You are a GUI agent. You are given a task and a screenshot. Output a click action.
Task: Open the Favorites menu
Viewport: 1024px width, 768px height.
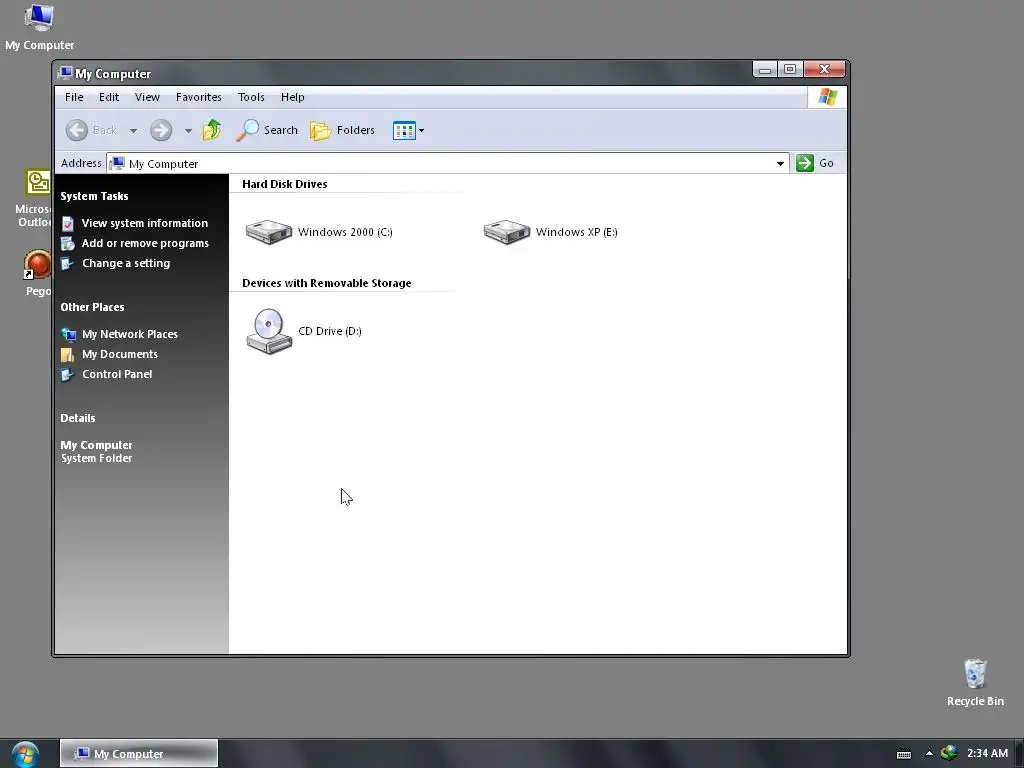(199, 97)
